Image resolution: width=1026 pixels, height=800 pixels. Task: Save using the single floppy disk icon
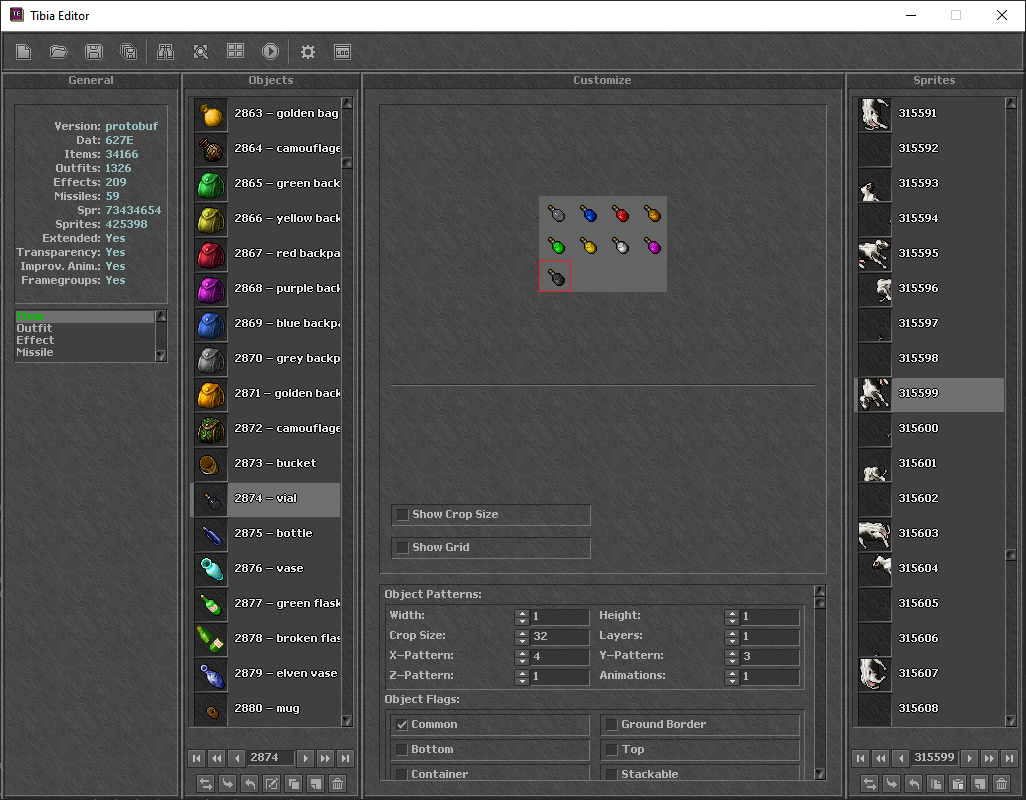(94, 52)
